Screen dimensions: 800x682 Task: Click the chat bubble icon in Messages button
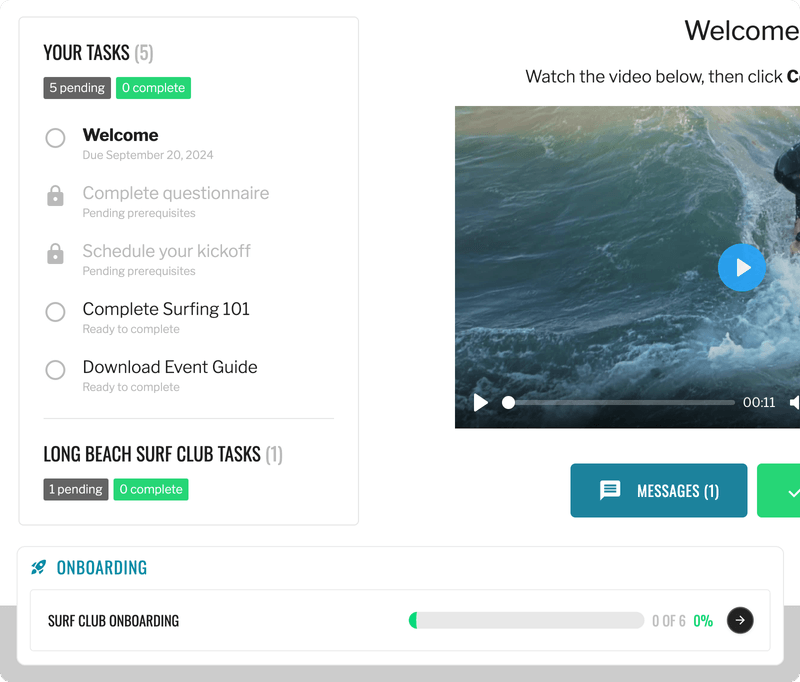tap(610, 490)
